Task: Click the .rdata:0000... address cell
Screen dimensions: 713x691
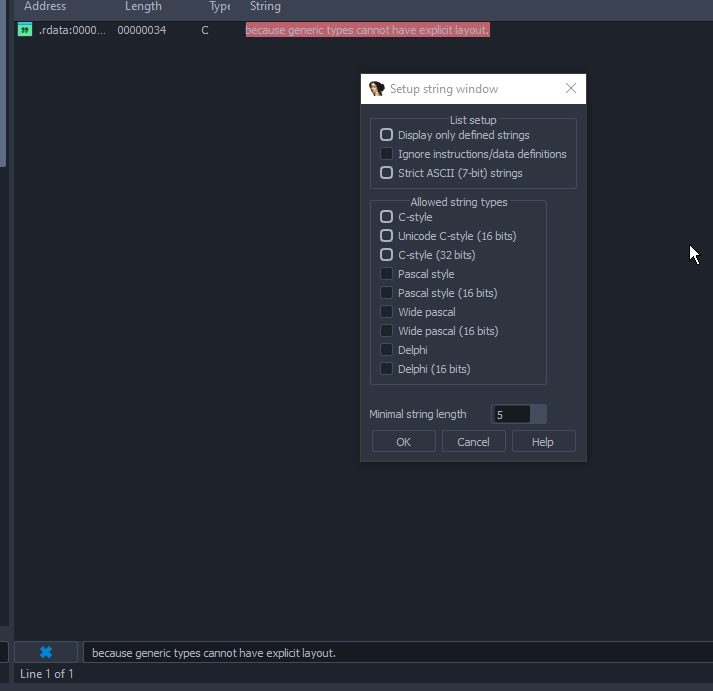Action: tap(72, 30)
